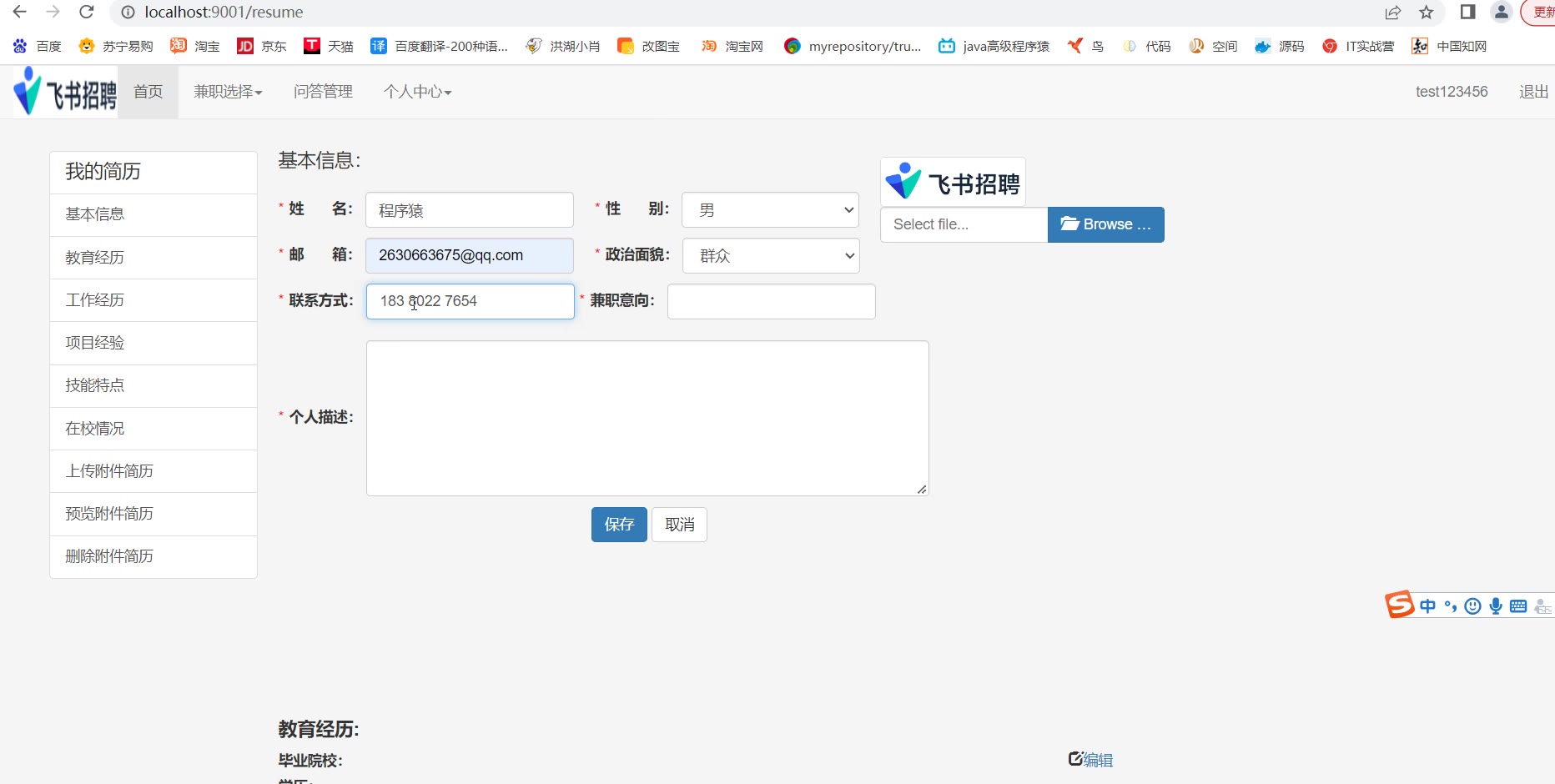
Task: Expand the 兼职选择 navbar dropdown
Action: pos(228,92)
